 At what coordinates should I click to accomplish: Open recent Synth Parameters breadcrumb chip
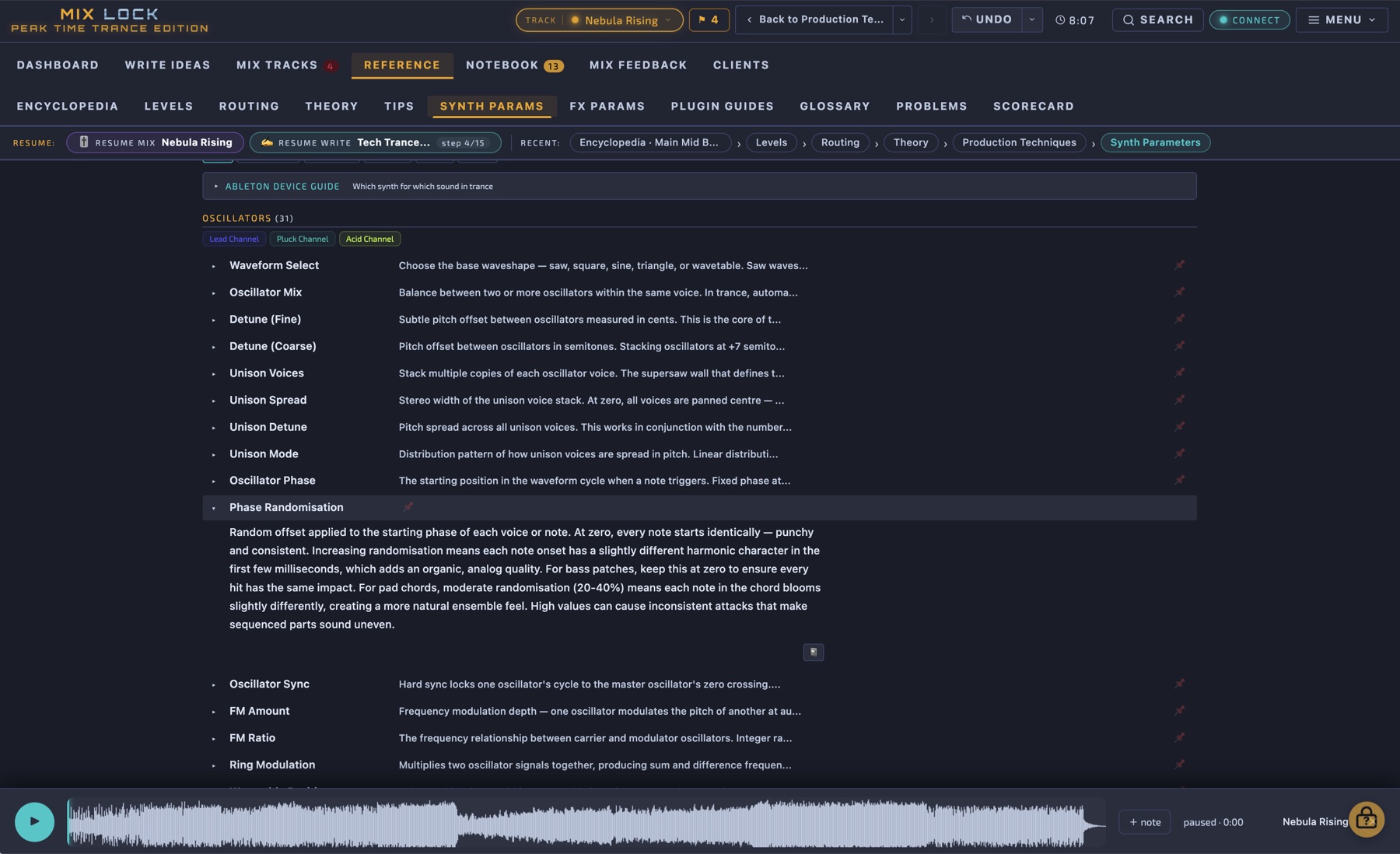click(x=1155, y=142)
